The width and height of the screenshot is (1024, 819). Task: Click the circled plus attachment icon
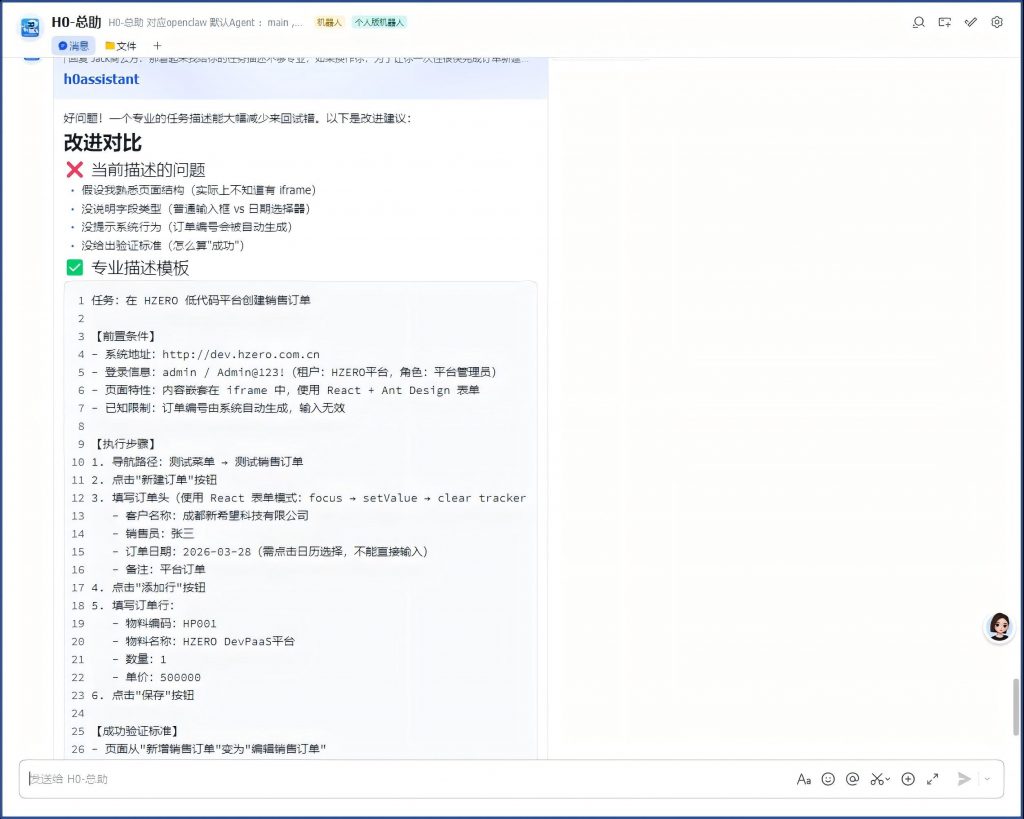(908, 779)
